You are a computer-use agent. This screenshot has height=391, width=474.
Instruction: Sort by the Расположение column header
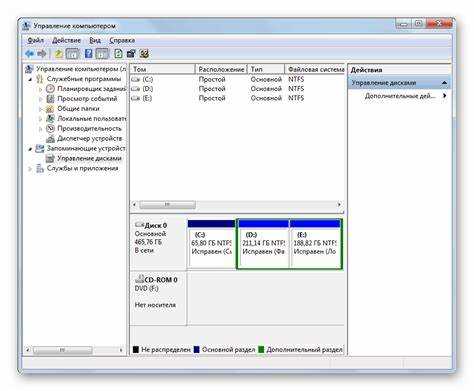(221, 69)
